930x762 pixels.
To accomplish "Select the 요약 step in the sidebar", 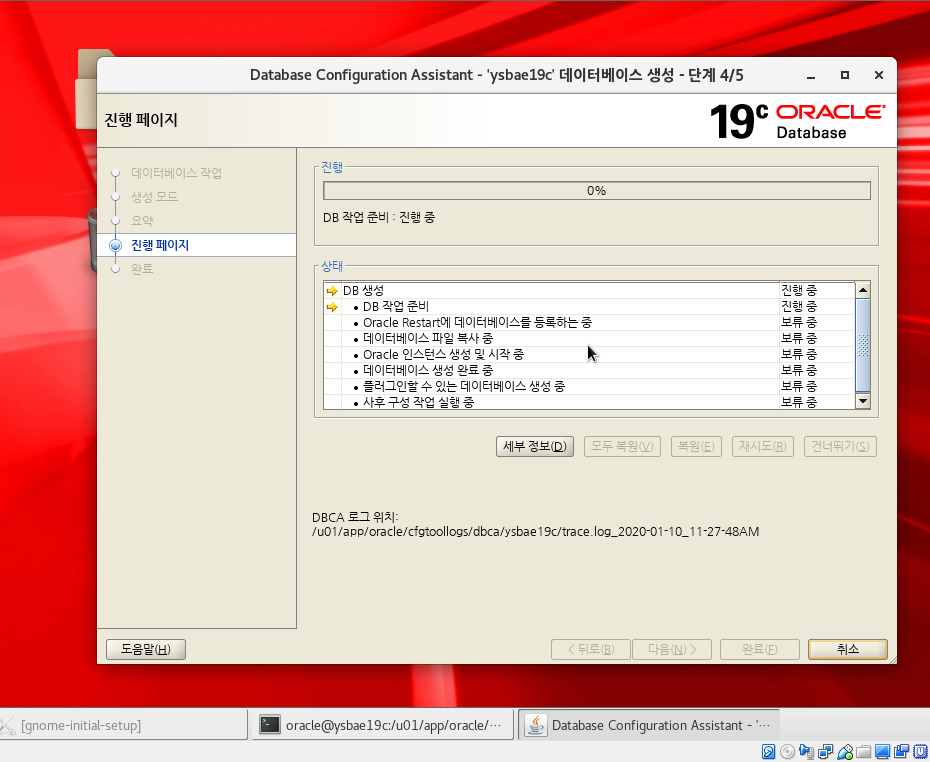I will point(142,221).
